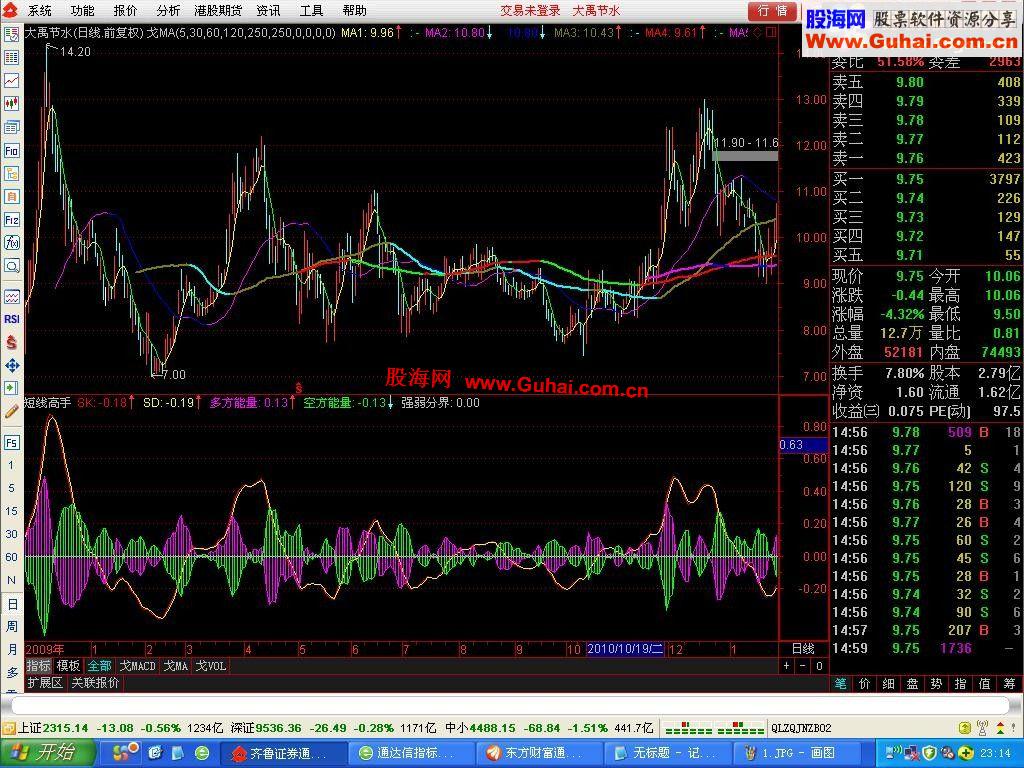Image resolution: width=1024 pixels, height=768 pixels.
Task: Open the 关联报价 tab
Action: 95,683
